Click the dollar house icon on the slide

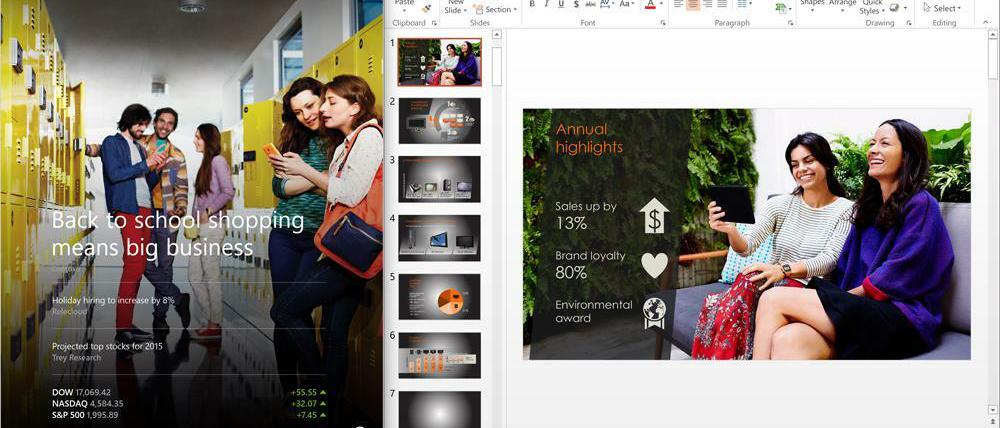click(654, 216)
